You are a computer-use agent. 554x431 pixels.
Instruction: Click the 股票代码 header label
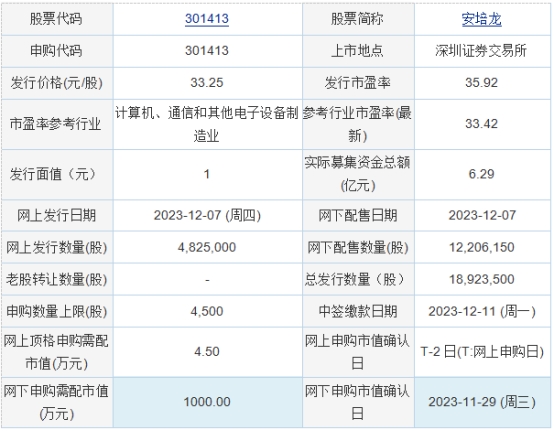click(56, 19)
